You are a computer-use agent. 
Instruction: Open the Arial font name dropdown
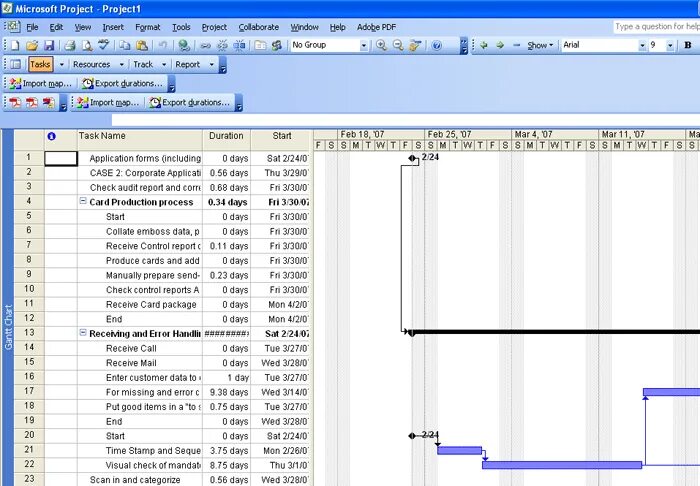pyautogui.click(x=642, y=46)
